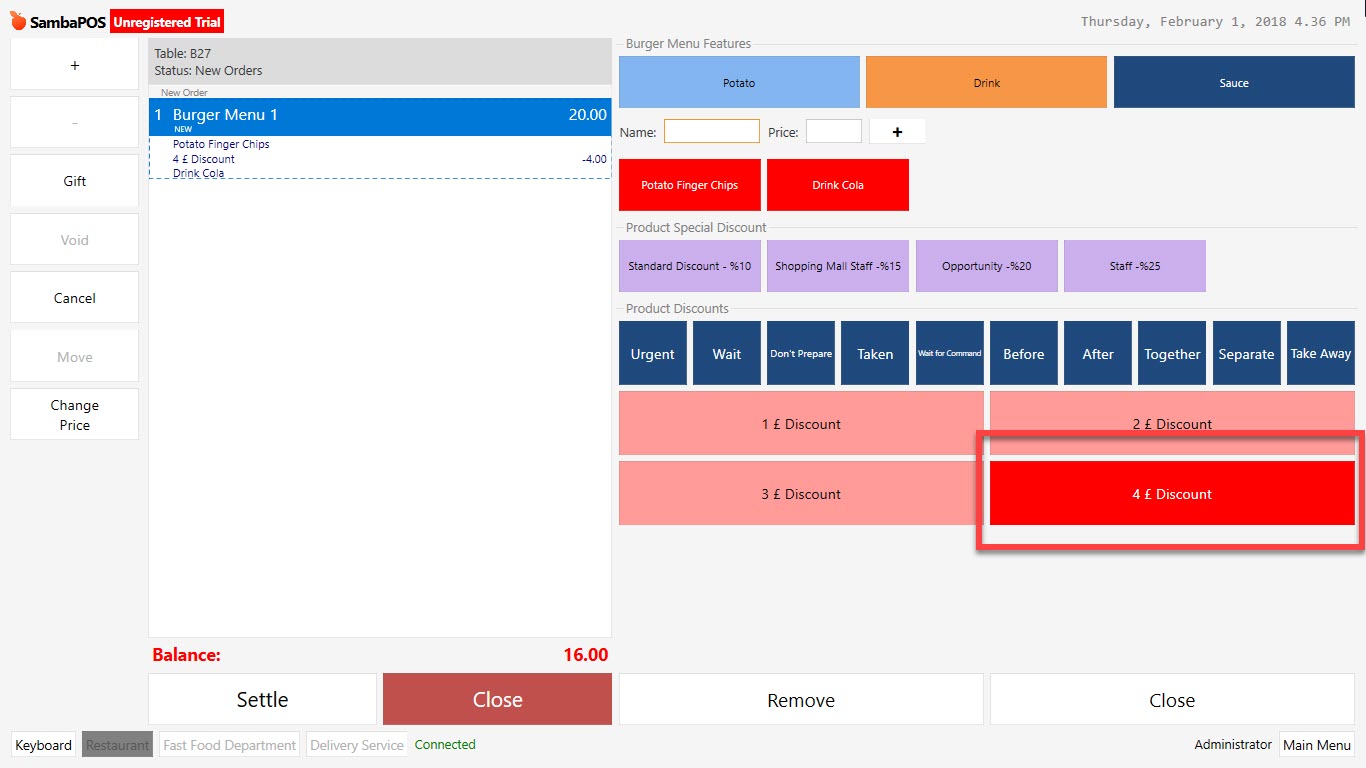
Task: Tag the order as Urgent
Action: tap(652, 352)
